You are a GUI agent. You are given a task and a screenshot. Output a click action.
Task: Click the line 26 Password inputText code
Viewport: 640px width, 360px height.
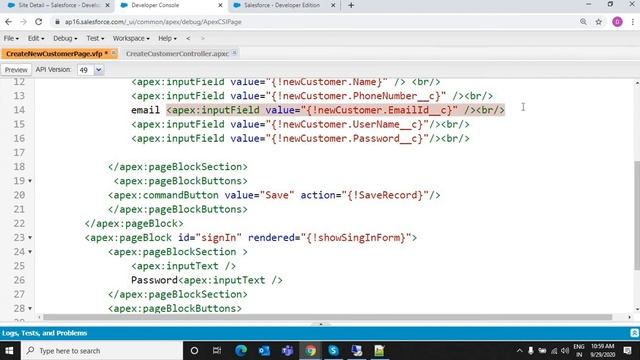(207, 280)
